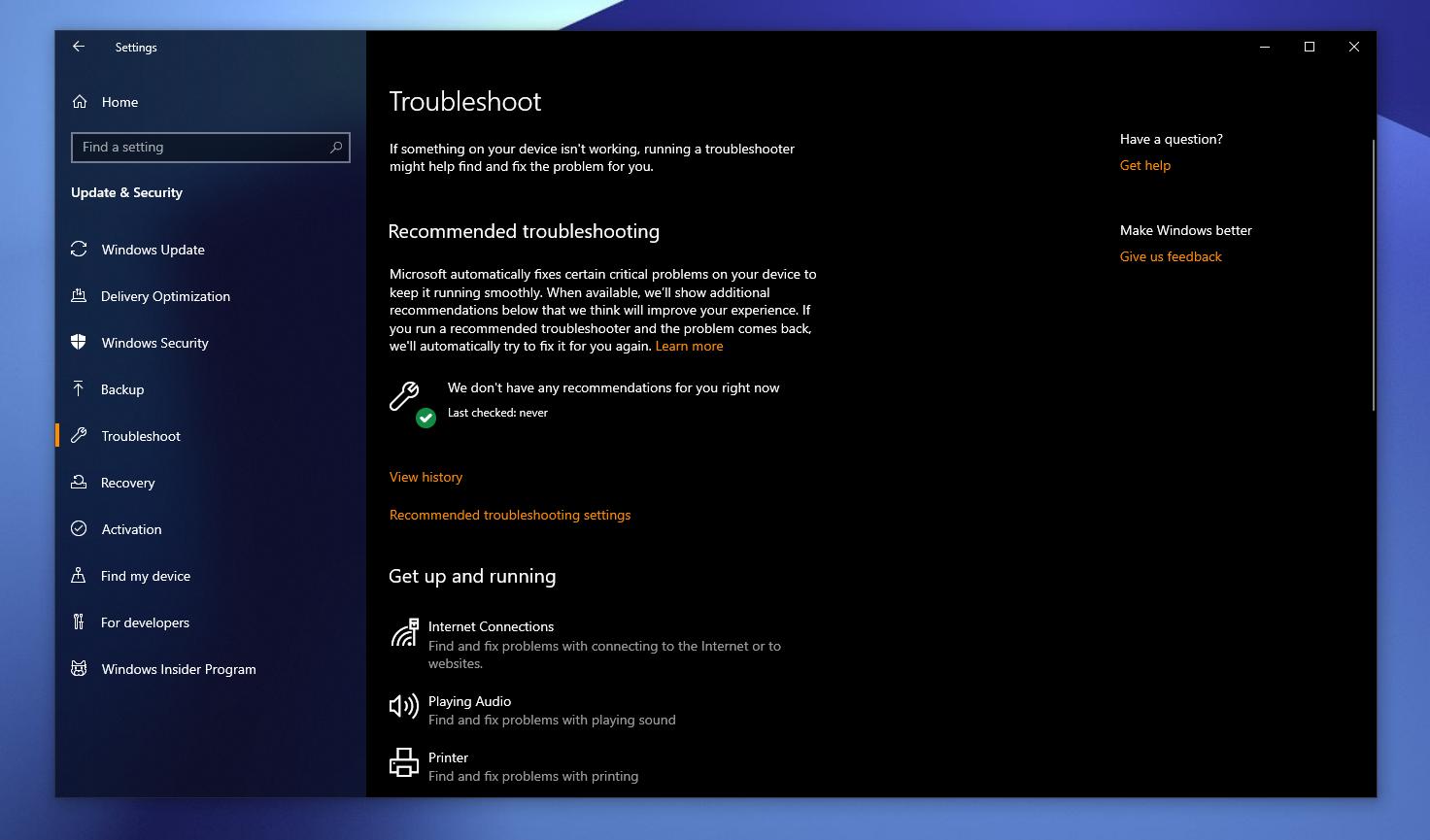Click the vertical scrollbar on the right
1430x840 pixels.
point(1373,275)
